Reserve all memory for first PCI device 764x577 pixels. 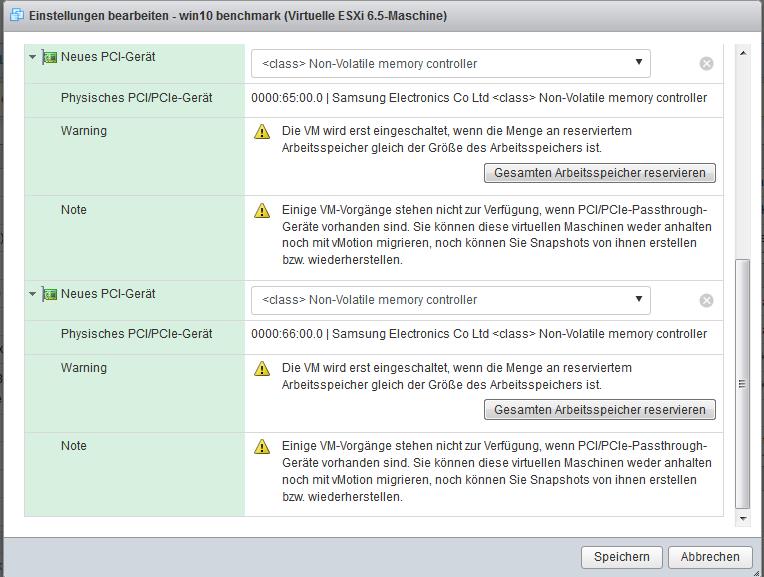point(599,173)
